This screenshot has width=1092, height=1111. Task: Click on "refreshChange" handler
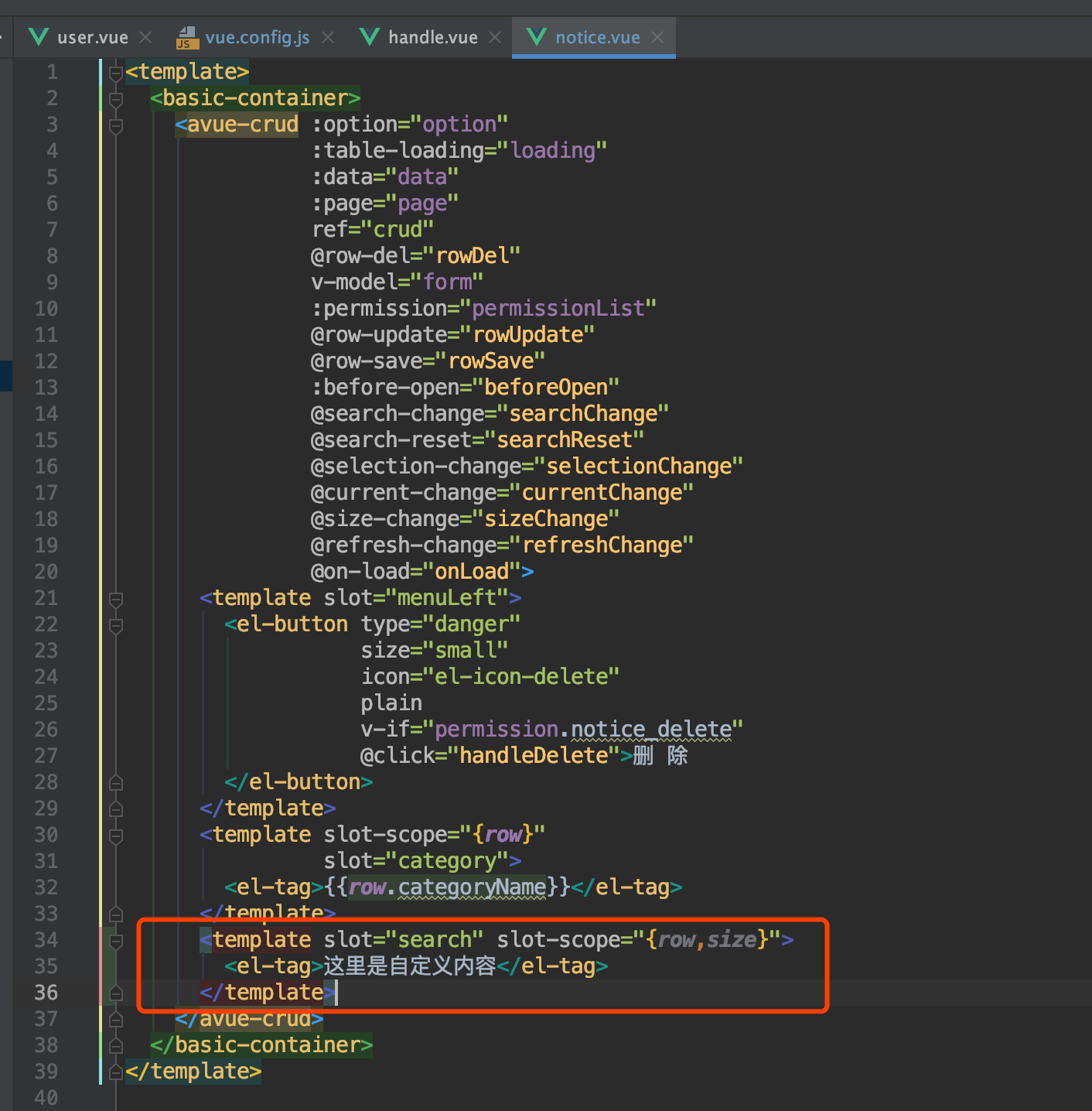602,545
